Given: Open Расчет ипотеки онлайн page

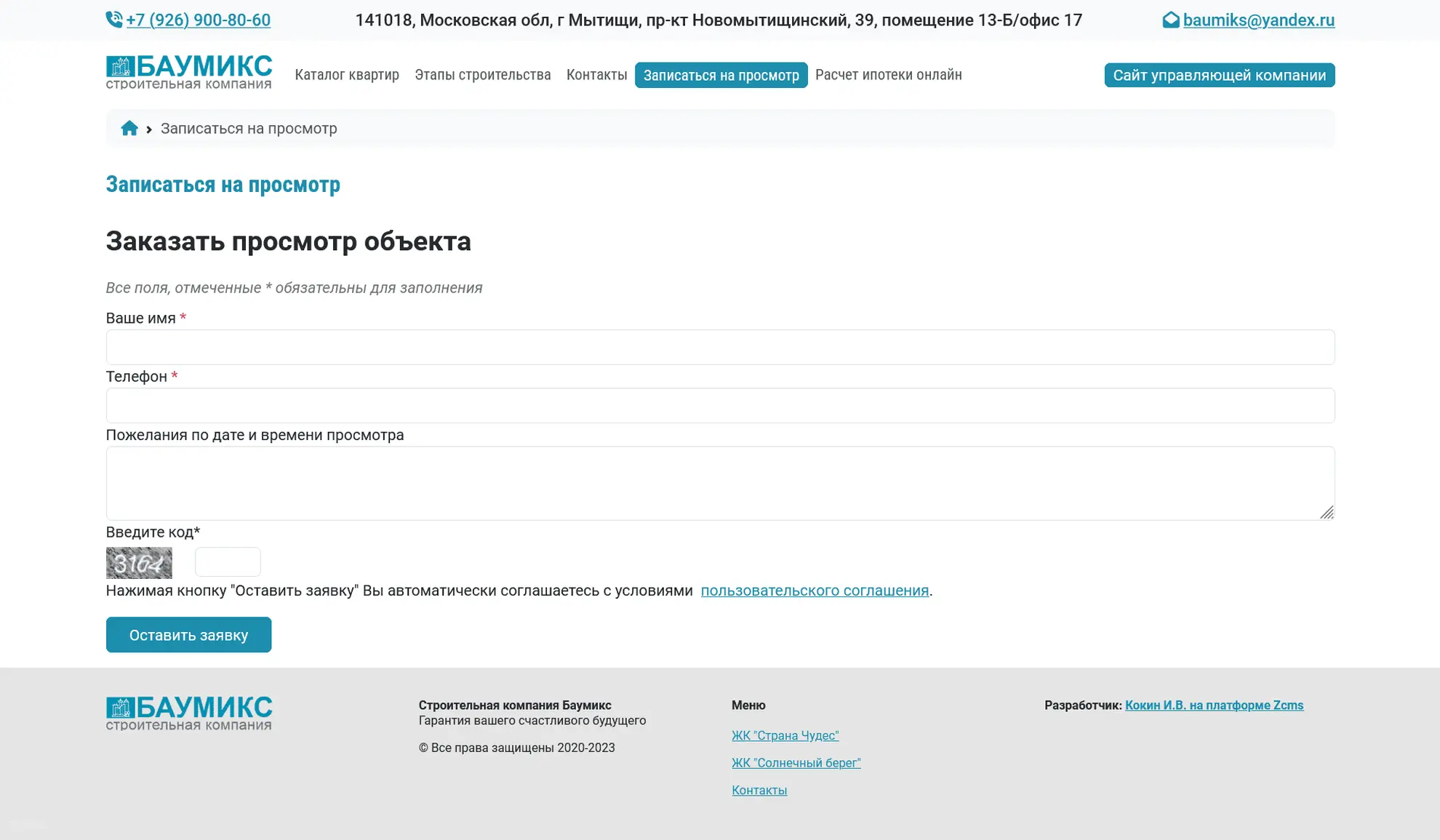Looking at the screenshot, I should 888,75.
